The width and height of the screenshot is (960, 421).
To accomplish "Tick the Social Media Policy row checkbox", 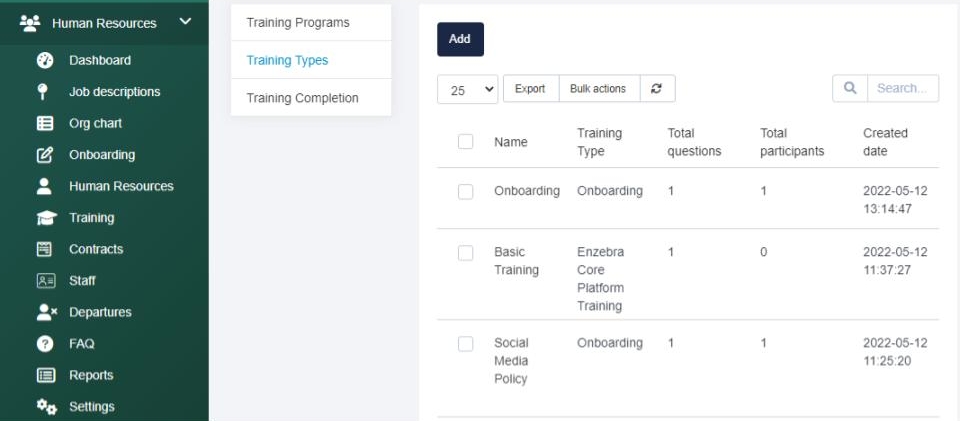I will point(465,344).
